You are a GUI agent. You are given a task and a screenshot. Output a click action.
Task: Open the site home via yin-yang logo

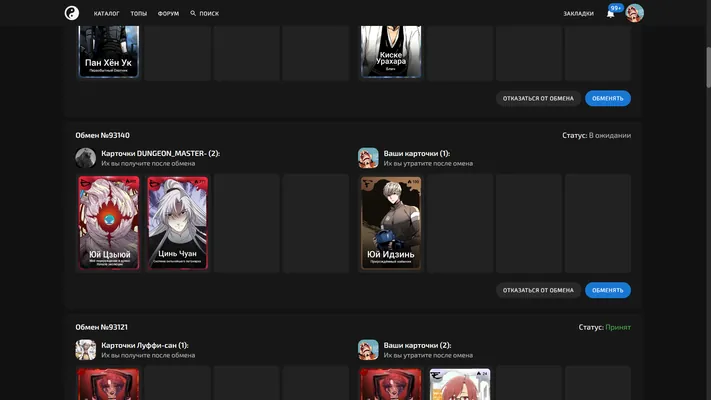pyautogui.click(x=72, y=13)
